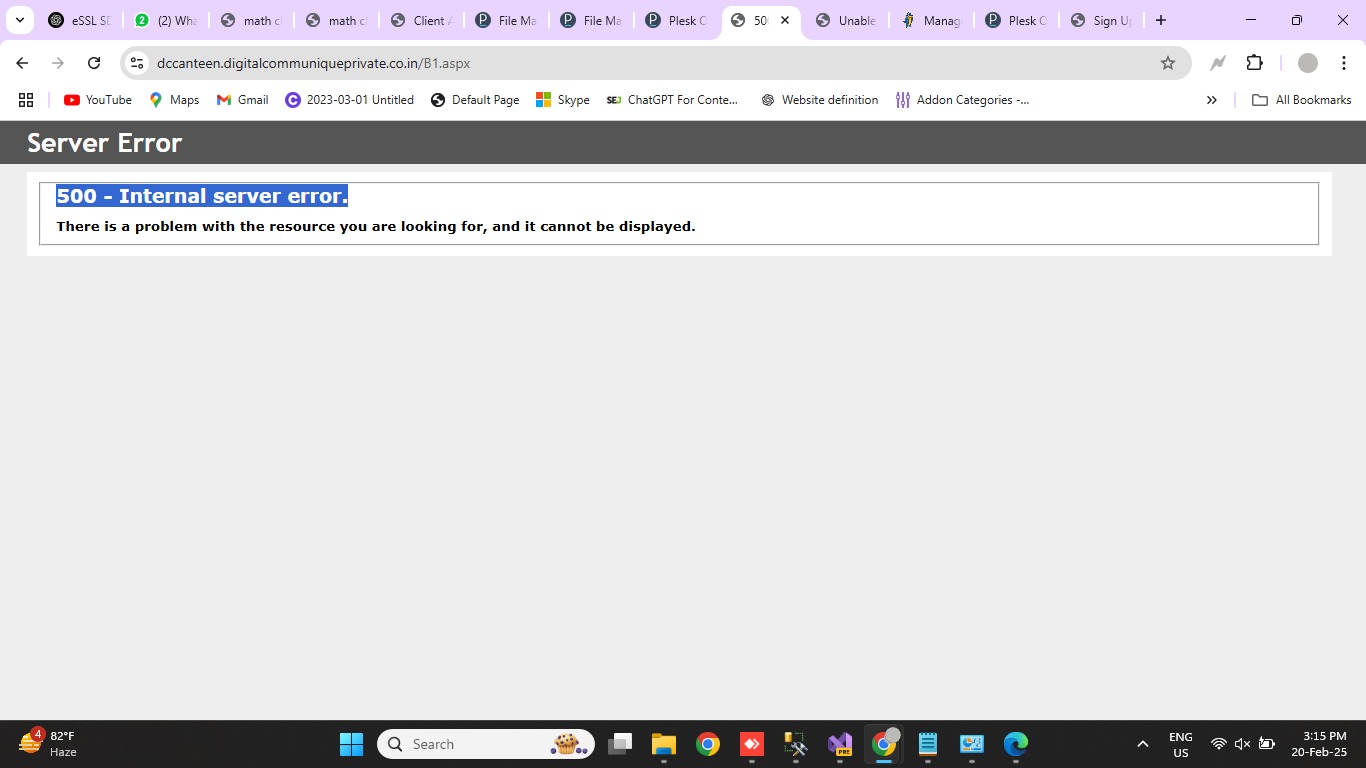
Task: Open the Extensions puzzle icon
Action: point(1254,63)
